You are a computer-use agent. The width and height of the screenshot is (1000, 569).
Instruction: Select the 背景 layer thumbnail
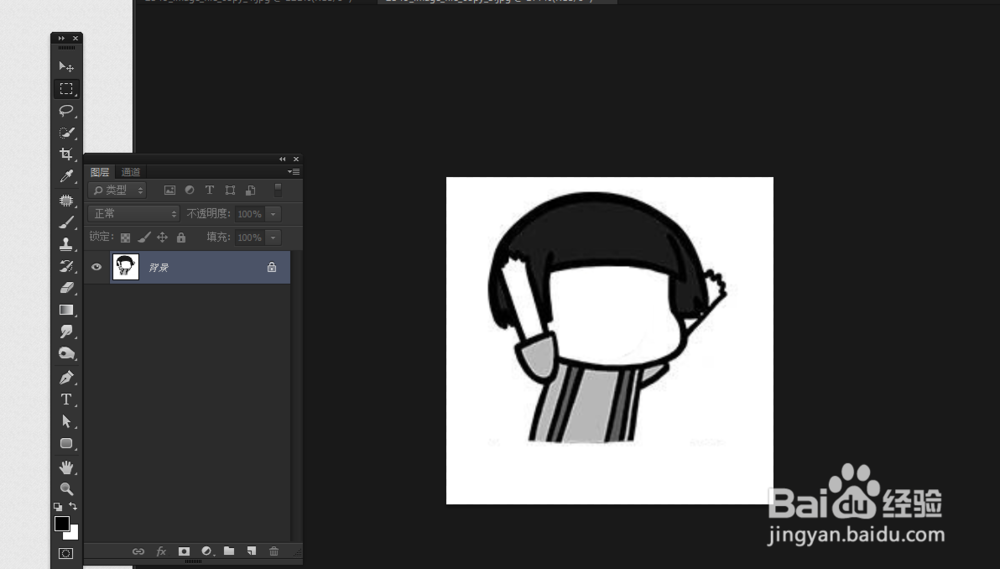coord(126,267)
